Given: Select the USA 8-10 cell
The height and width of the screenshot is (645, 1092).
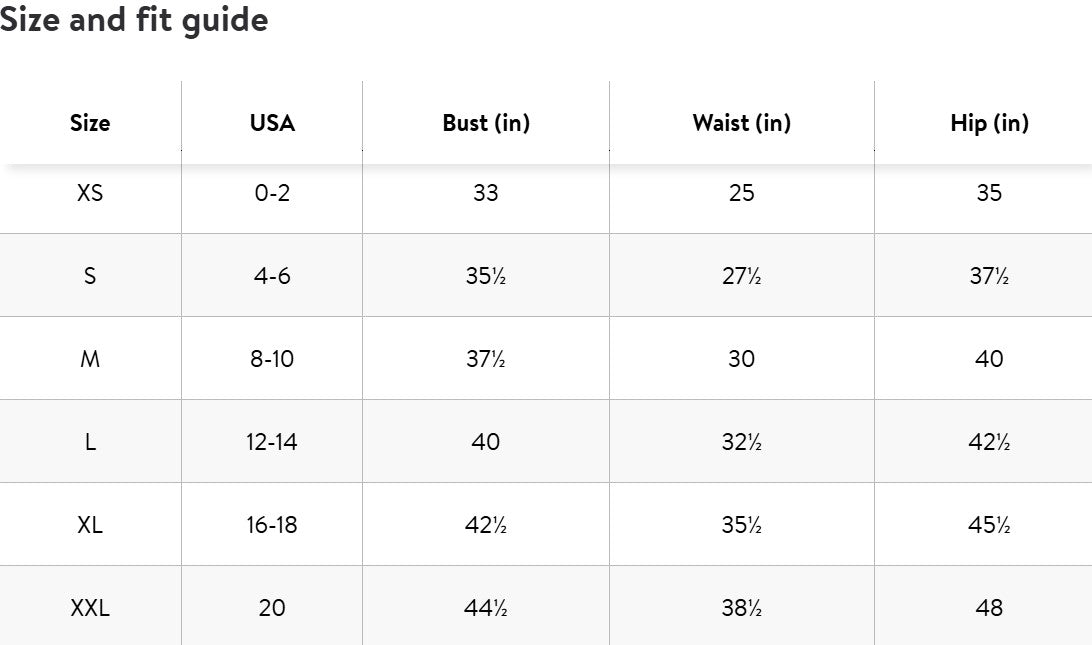Looking at the screenshot, I should point(272,359).
